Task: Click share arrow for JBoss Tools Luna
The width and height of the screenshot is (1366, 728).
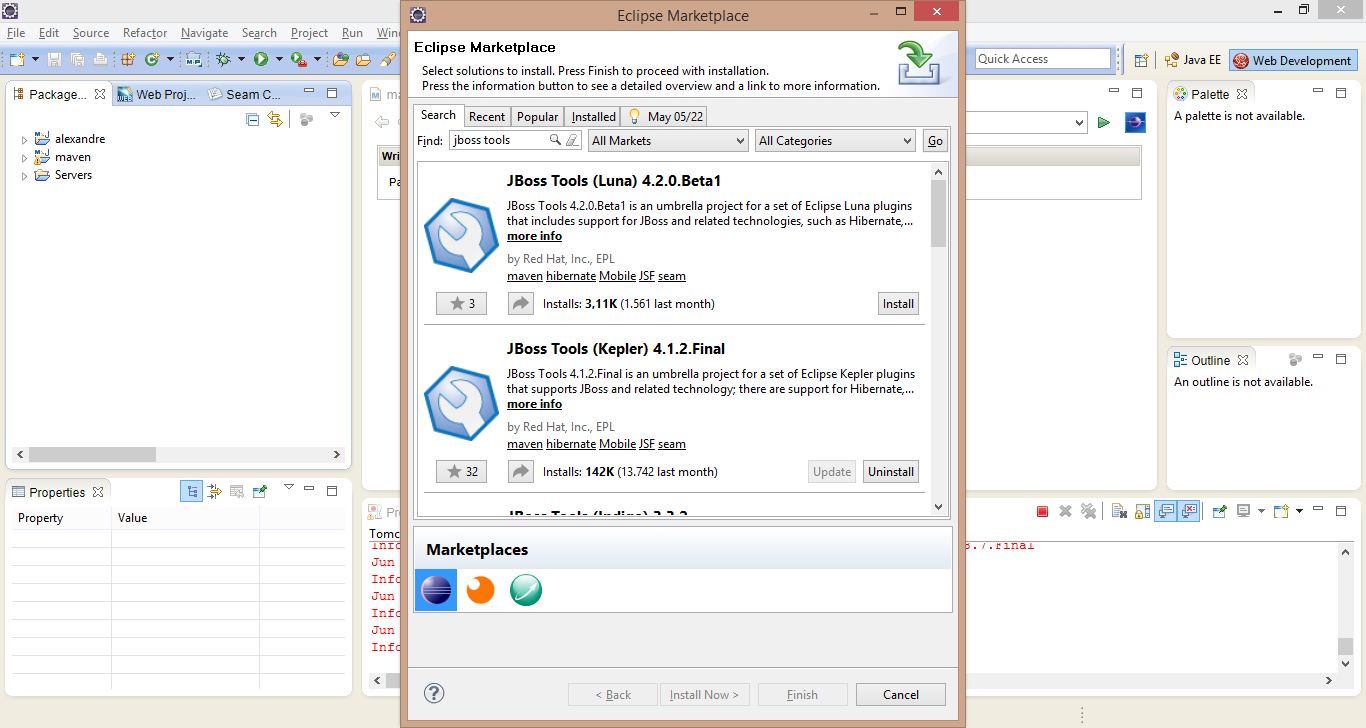Action: (x=521, y=303)
